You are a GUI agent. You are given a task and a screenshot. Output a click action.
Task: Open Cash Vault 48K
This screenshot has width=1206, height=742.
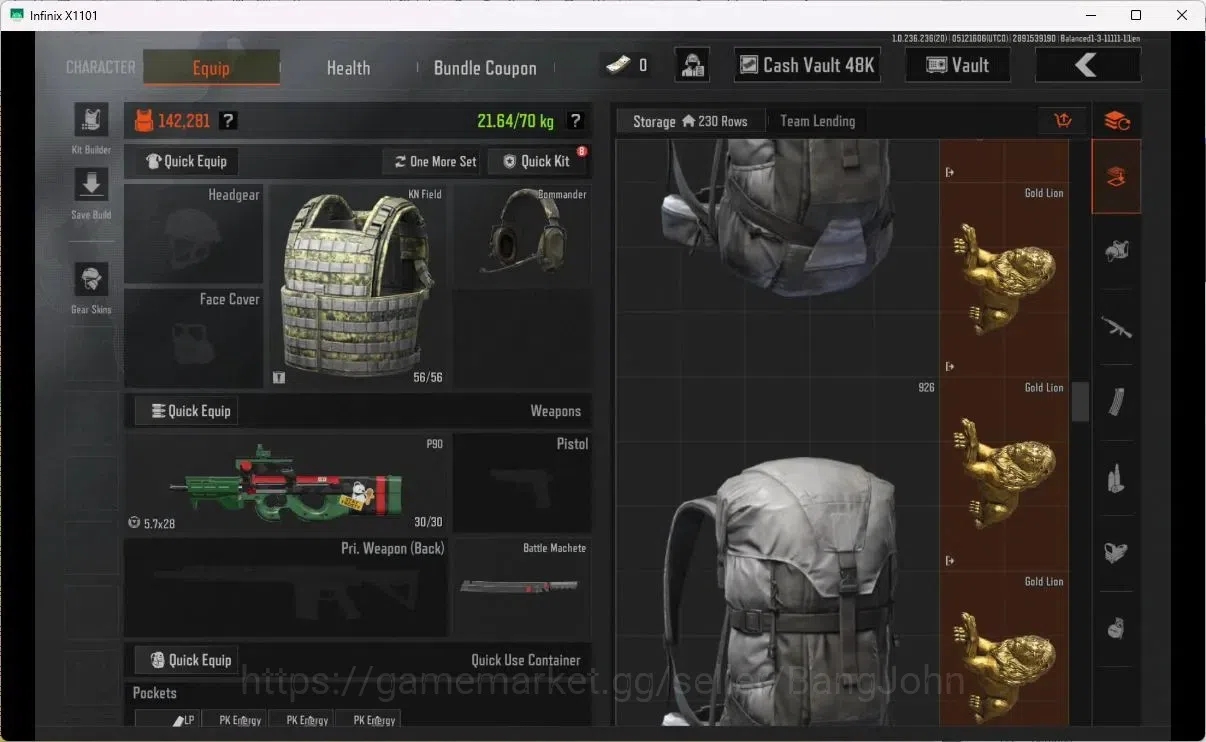pos(806,65)
